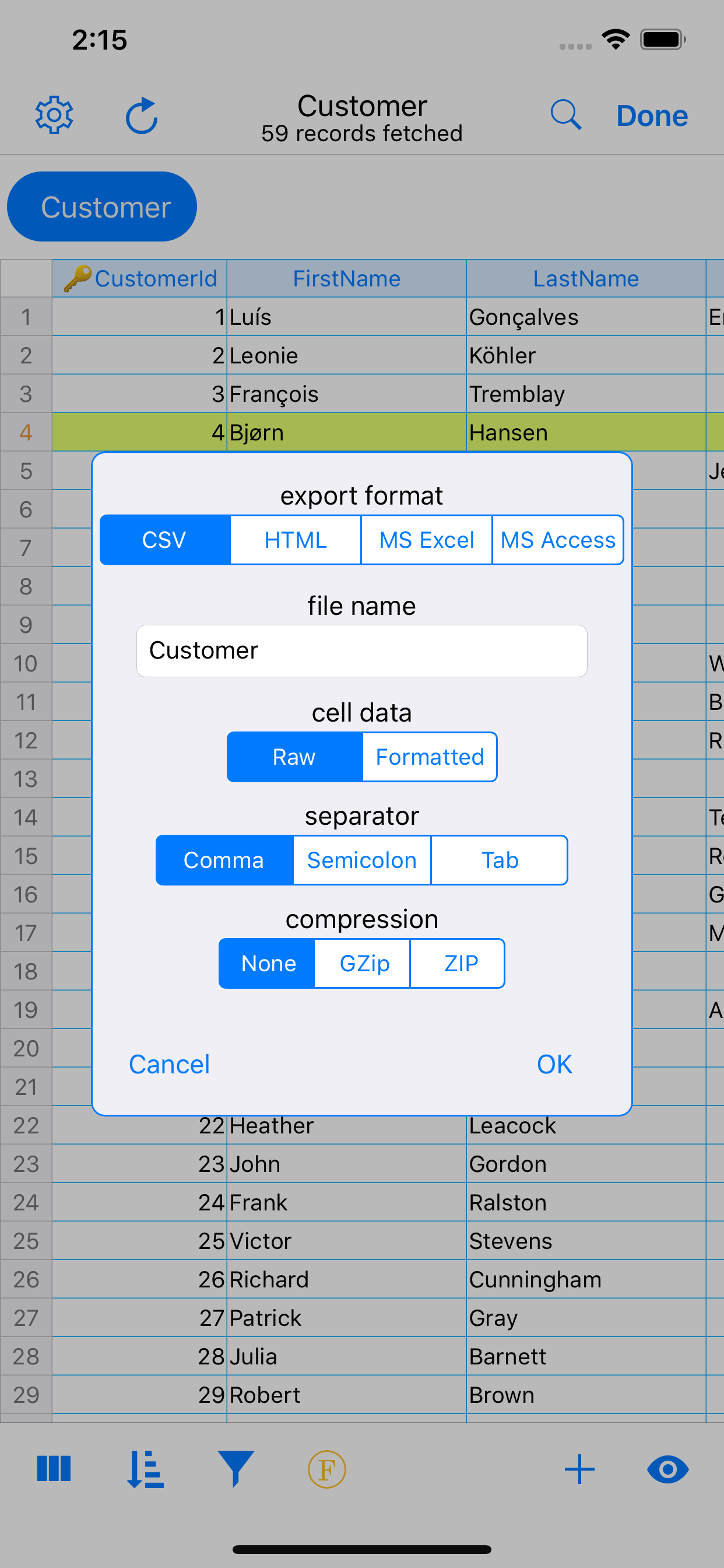
Task: Select the Stevens last name cell
Action: [586, 1241]
